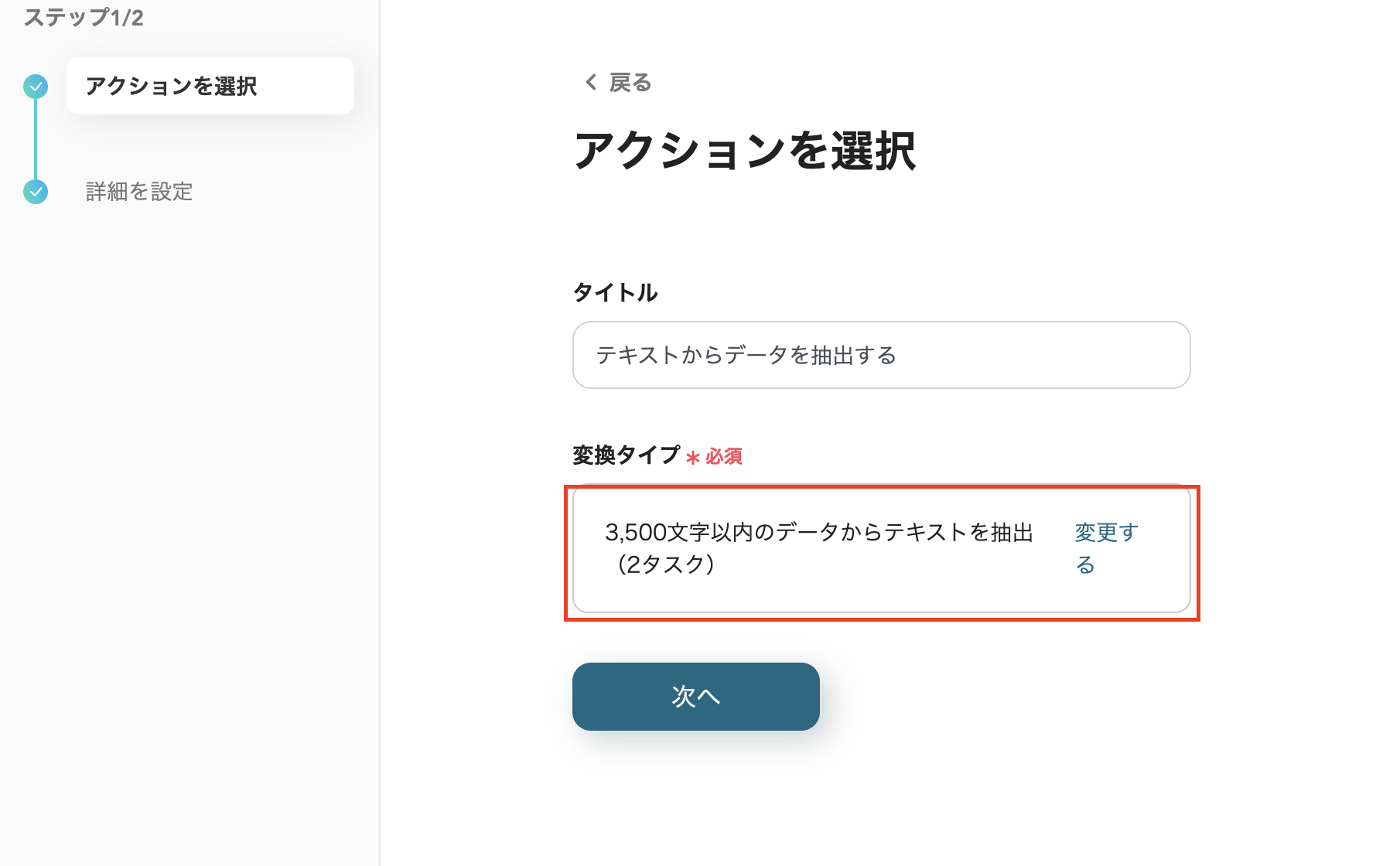Click the (2タスク) task count text
This screenshot has width=1400, height=866.
pos(665,564)
